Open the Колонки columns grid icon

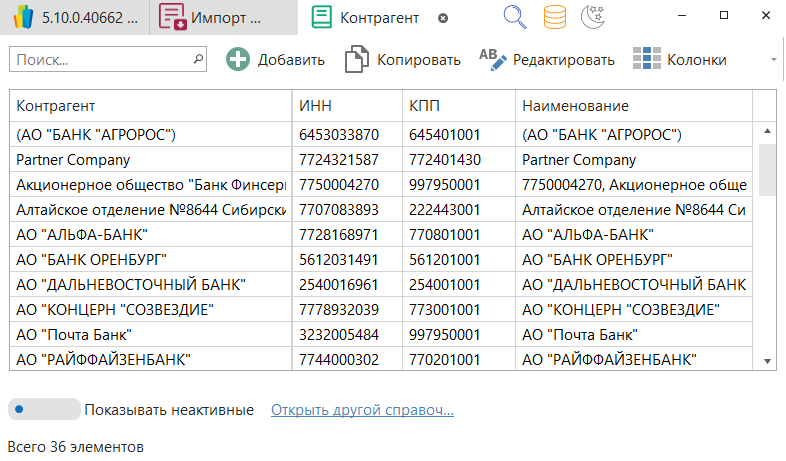647,59
